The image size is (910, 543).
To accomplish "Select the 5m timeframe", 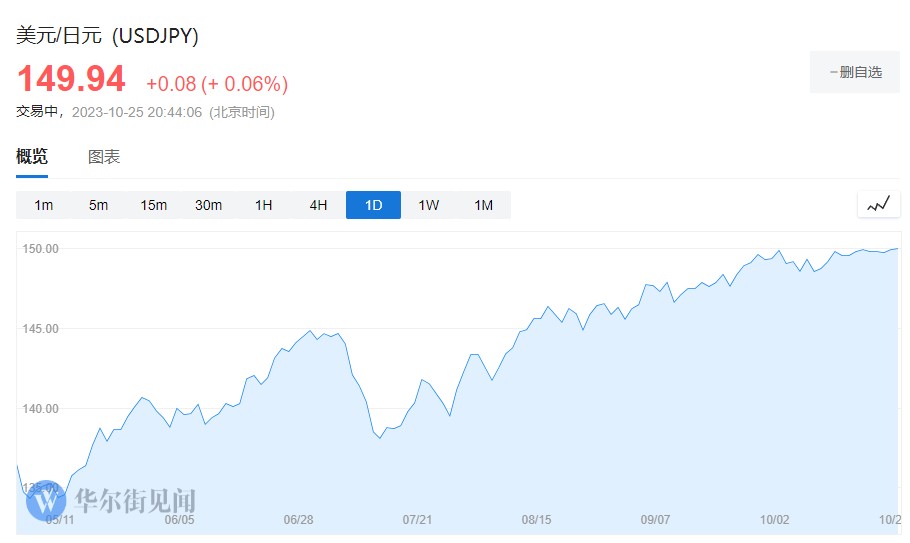I will point(98,205).
